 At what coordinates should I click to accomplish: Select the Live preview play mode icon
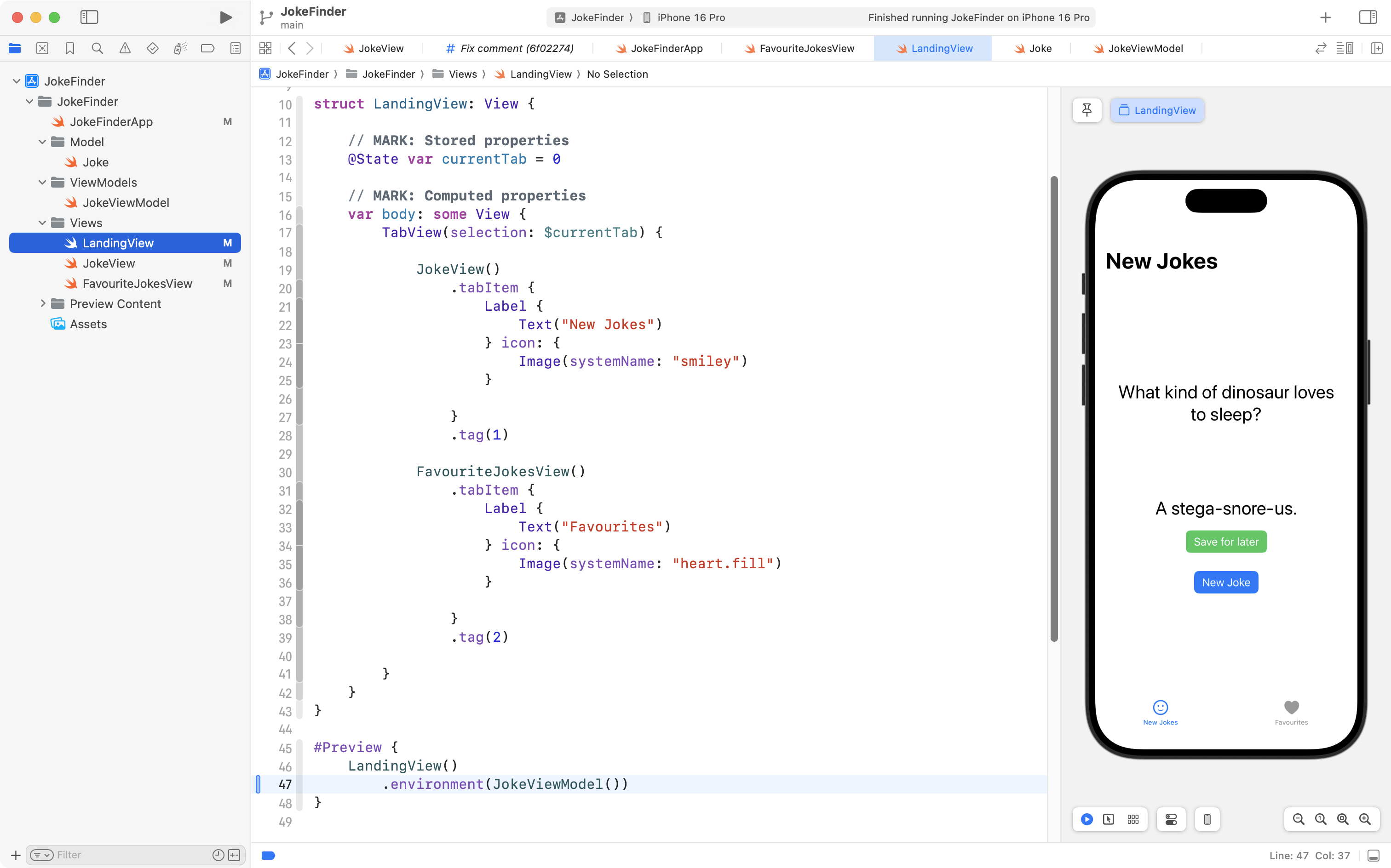[x=1086, y=819]
